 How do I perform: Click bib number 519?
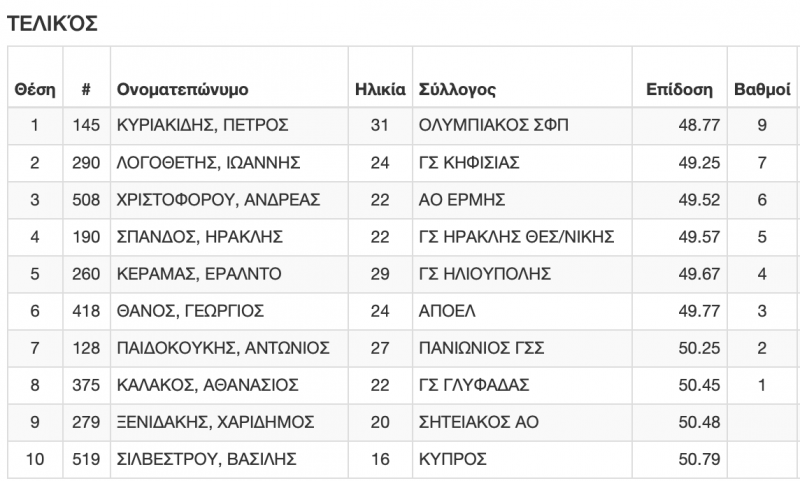pyautogui.click(x=87, y=459)
